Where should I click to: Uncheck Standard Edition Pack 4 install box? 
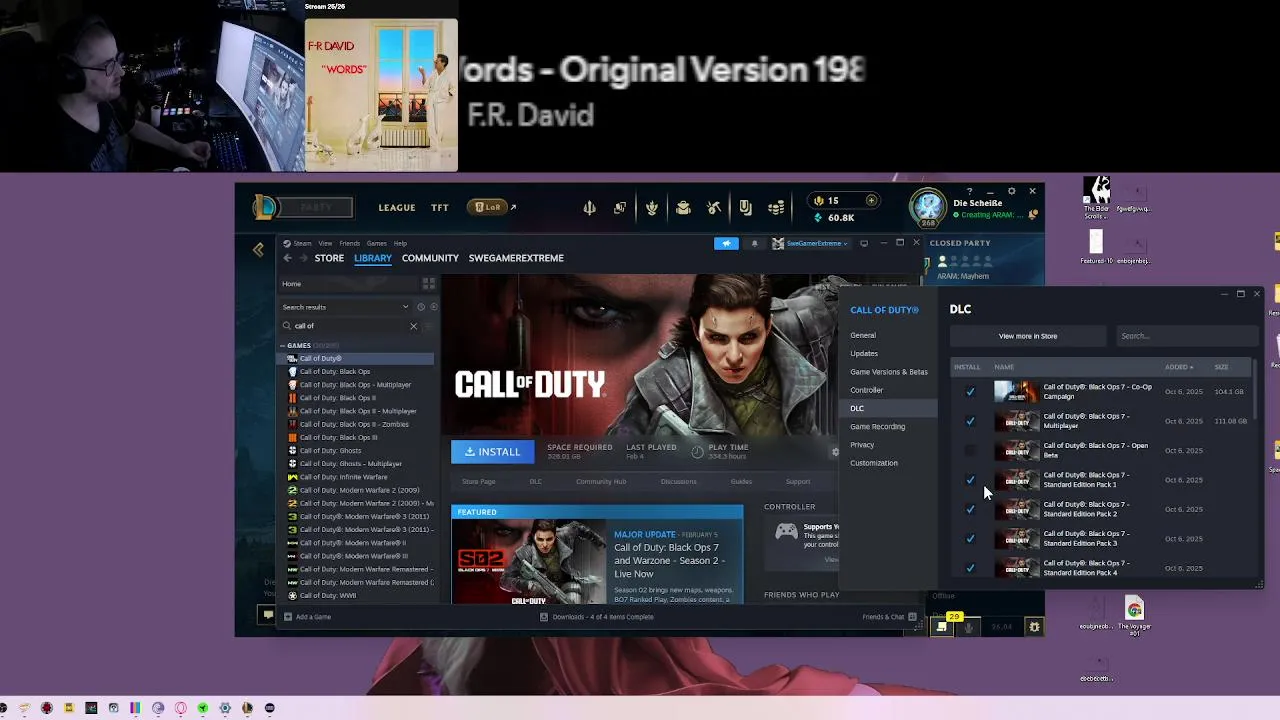970,568
